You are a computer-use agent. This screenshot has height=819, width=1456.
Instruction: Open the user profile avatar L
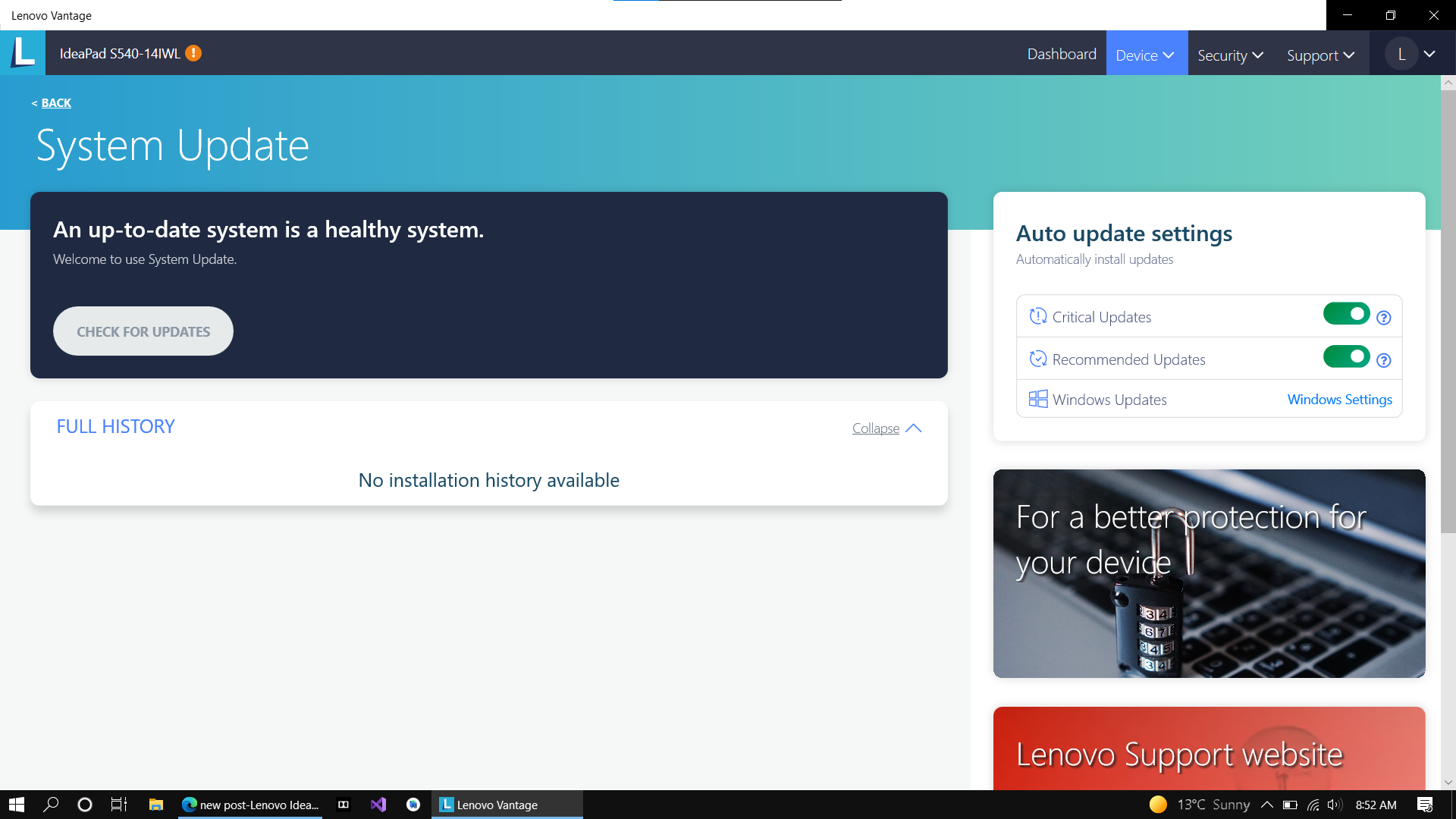coord(1401,54)
